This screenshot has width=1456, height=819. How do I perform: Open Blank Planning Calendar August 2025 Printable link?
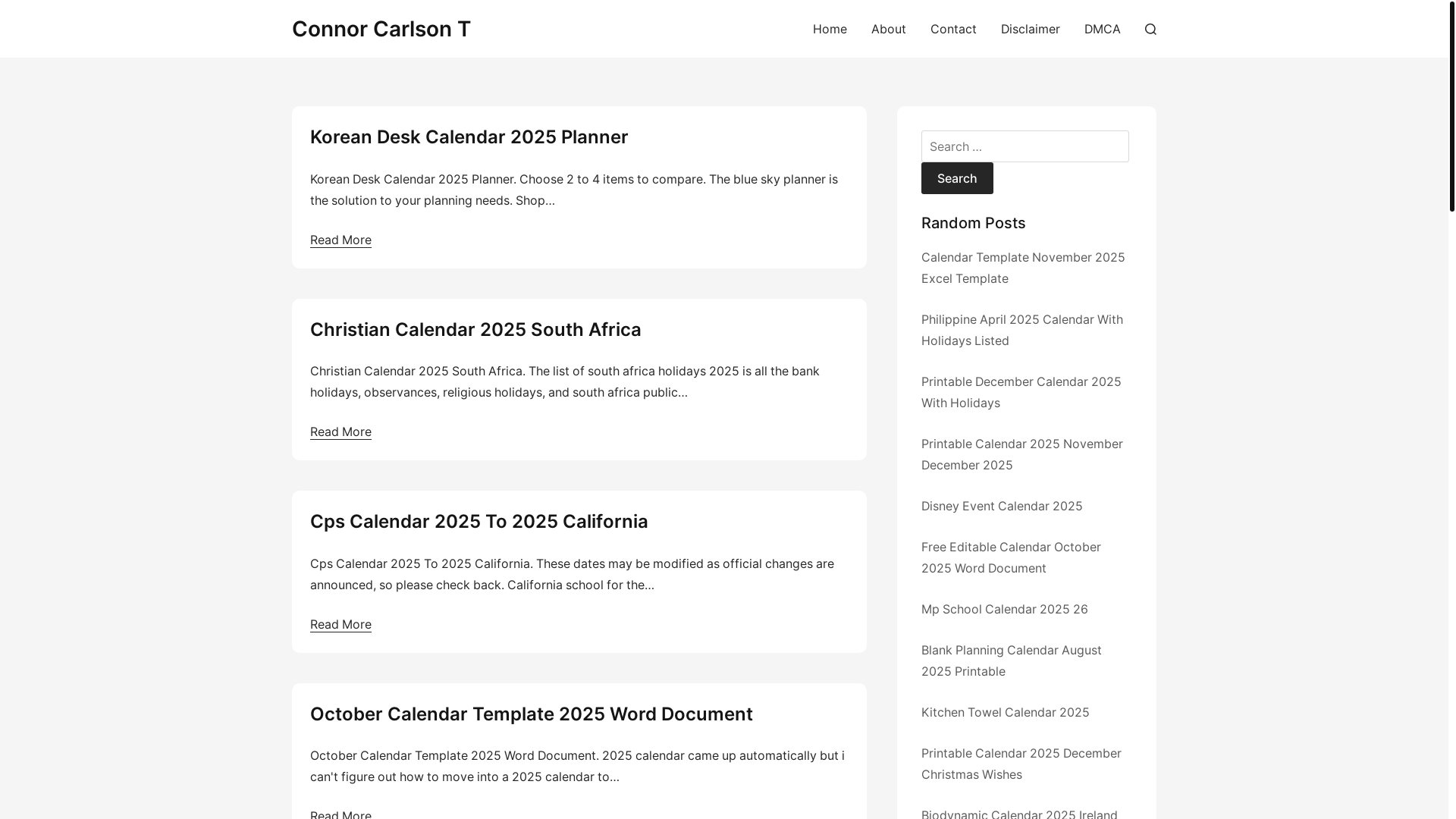pyautogui.click(x=1011, y=661)
